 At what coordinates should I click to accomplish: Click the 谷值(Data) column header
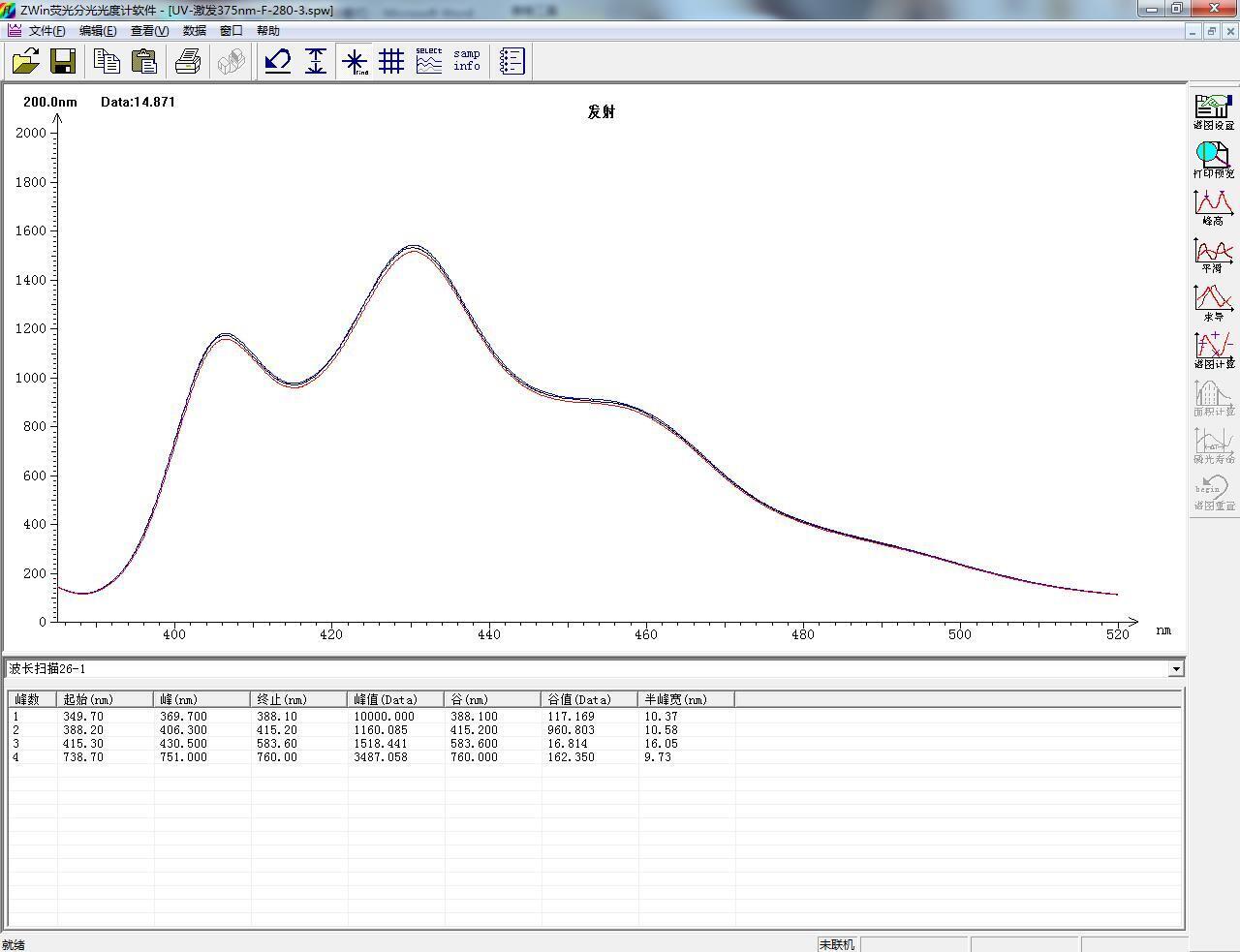590,699
